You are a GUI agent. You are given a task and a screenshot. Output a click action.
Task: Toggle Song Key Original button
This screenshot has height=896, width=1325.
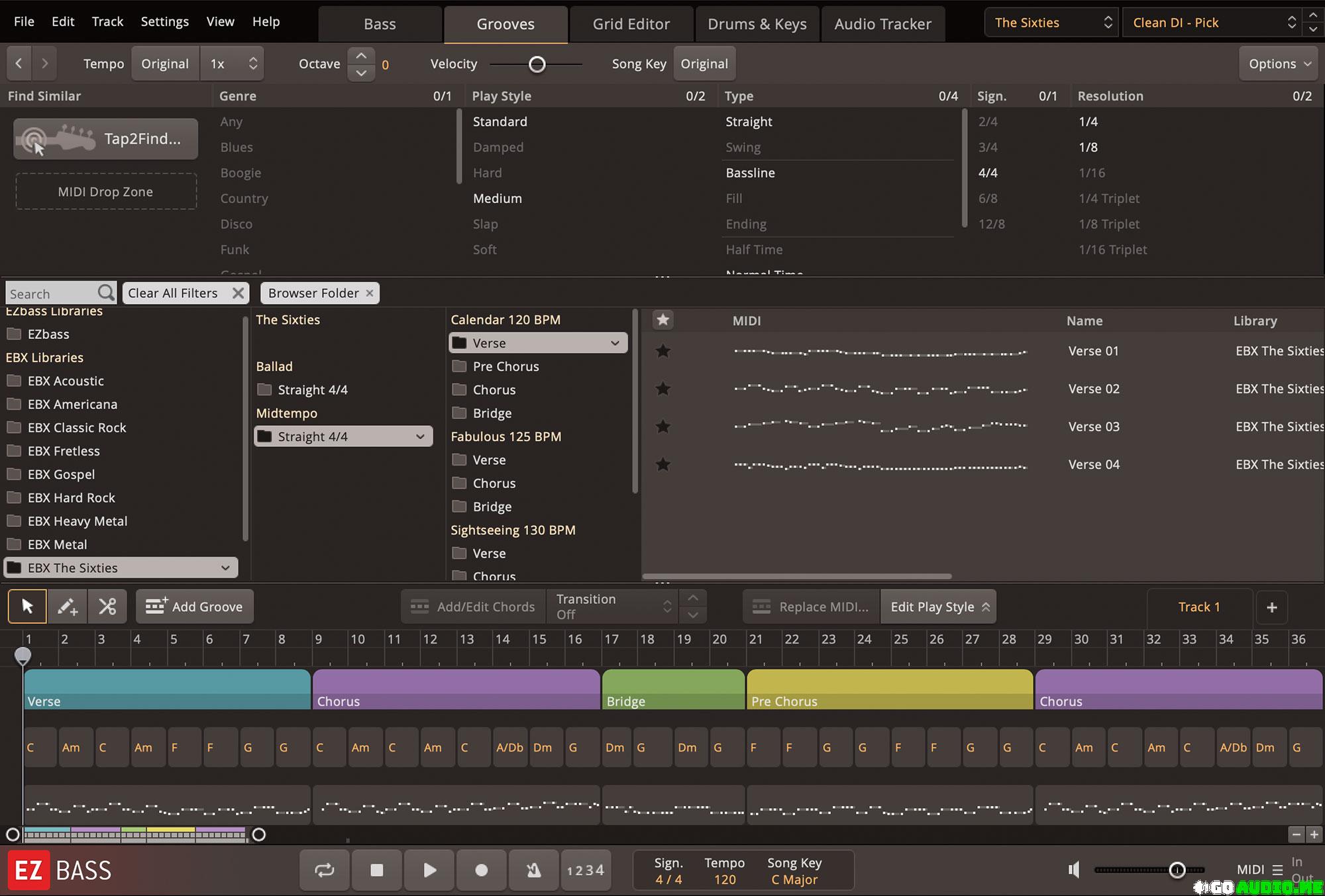704,64
